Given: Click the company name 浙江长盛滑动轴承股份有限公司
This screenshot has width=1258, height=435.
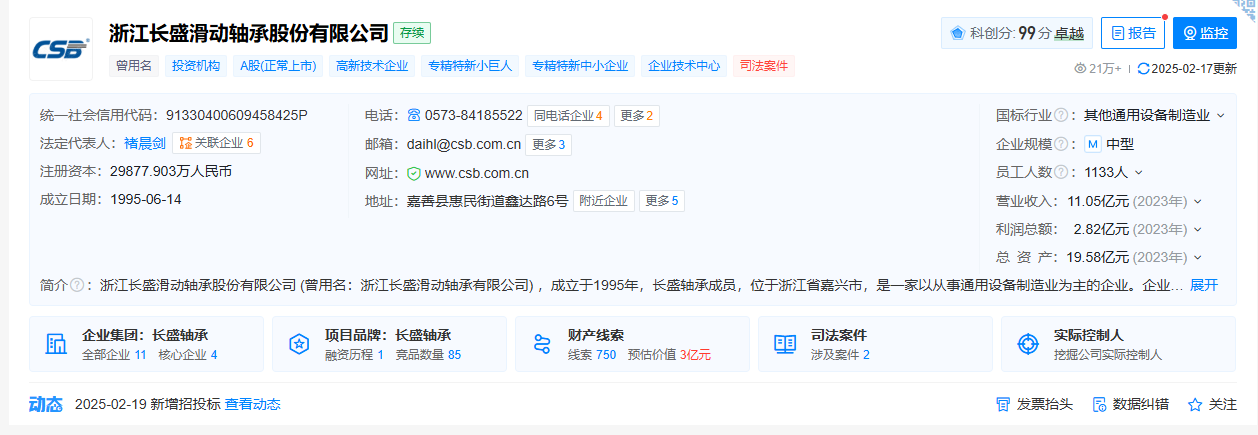Looking at the screenshot, I should (248, 33).
